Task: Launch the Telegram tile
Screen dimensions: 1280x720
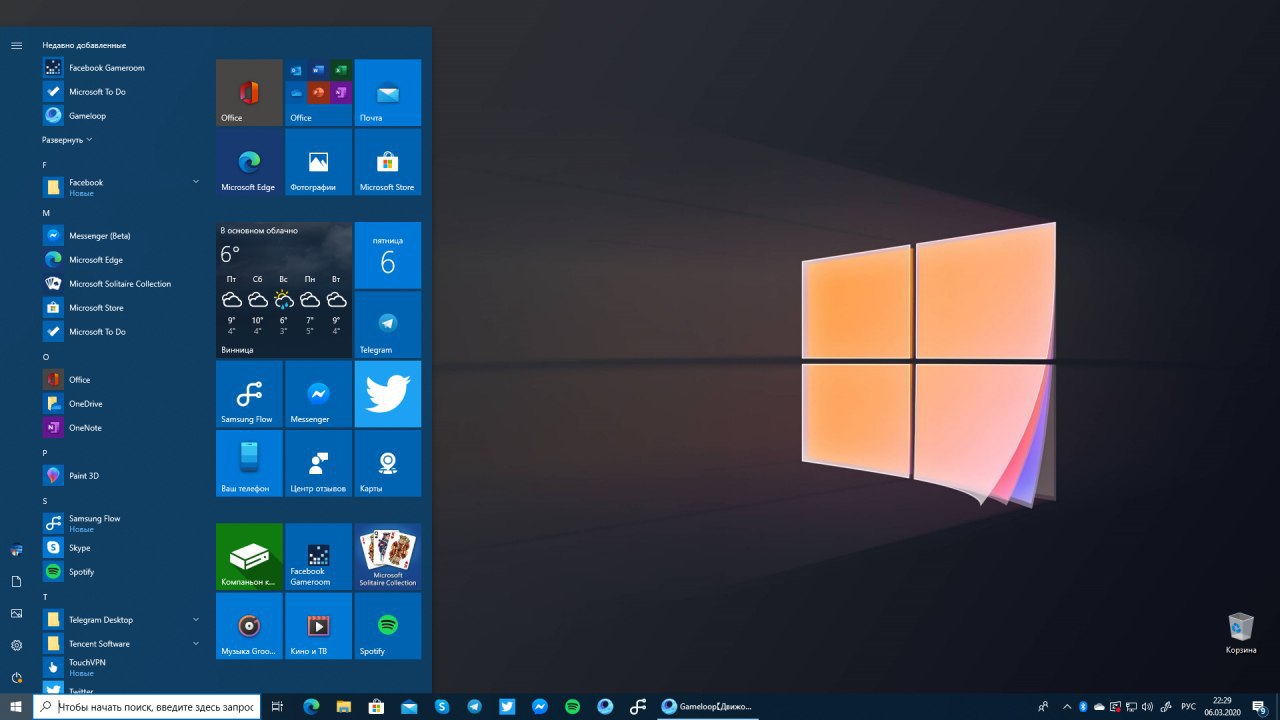Action: coord(388,324)
